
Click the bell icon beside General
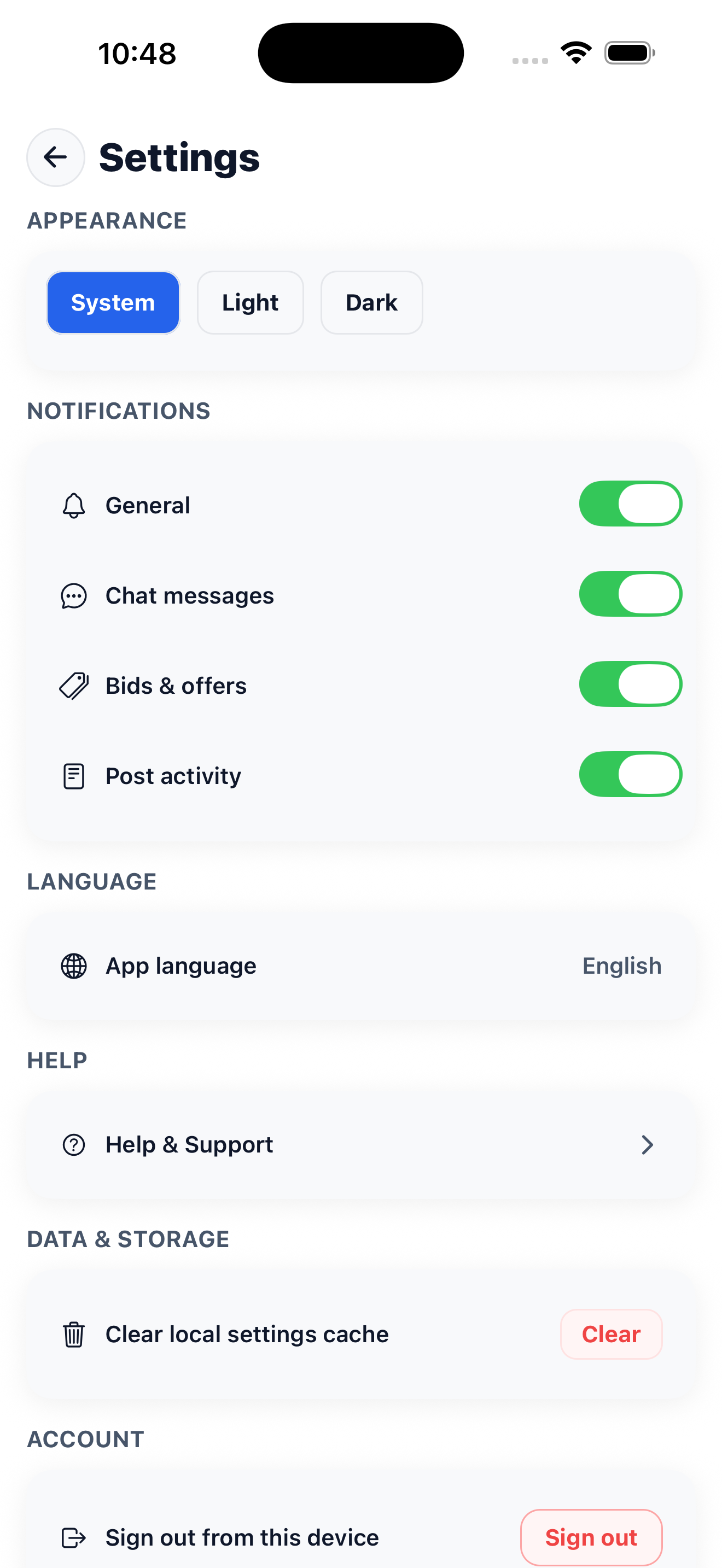pos(74,505)
